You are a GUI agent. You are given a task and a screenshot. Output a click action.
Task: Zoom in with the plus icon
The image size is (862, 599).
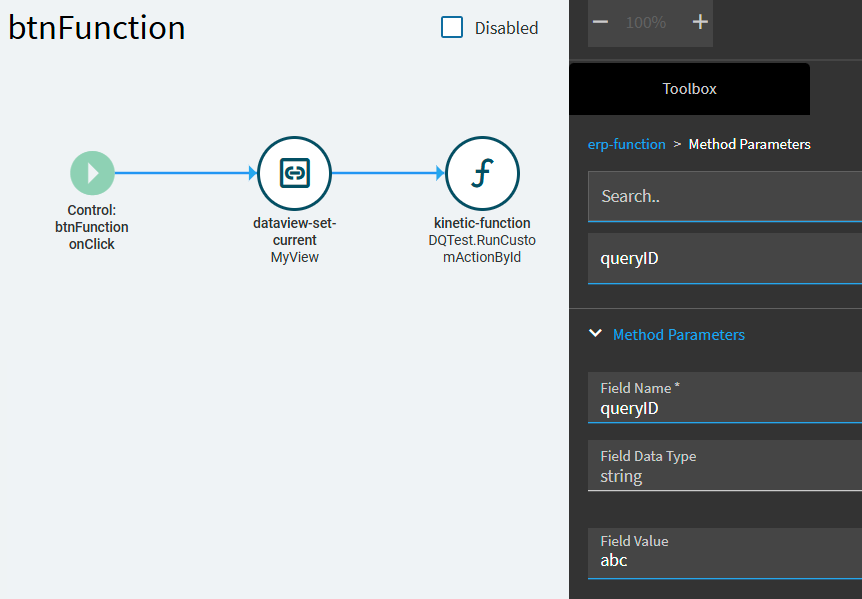(x=700, y=22)
